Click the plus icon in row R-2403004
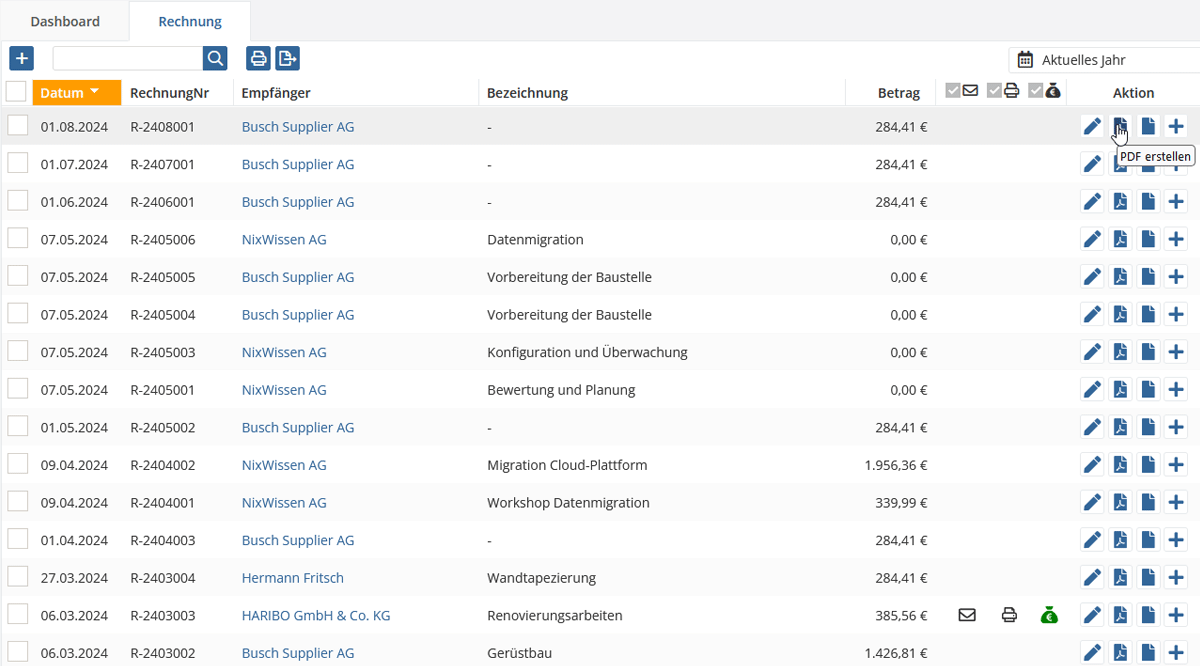1200x666 pixels. click(x=1176, y=578)
